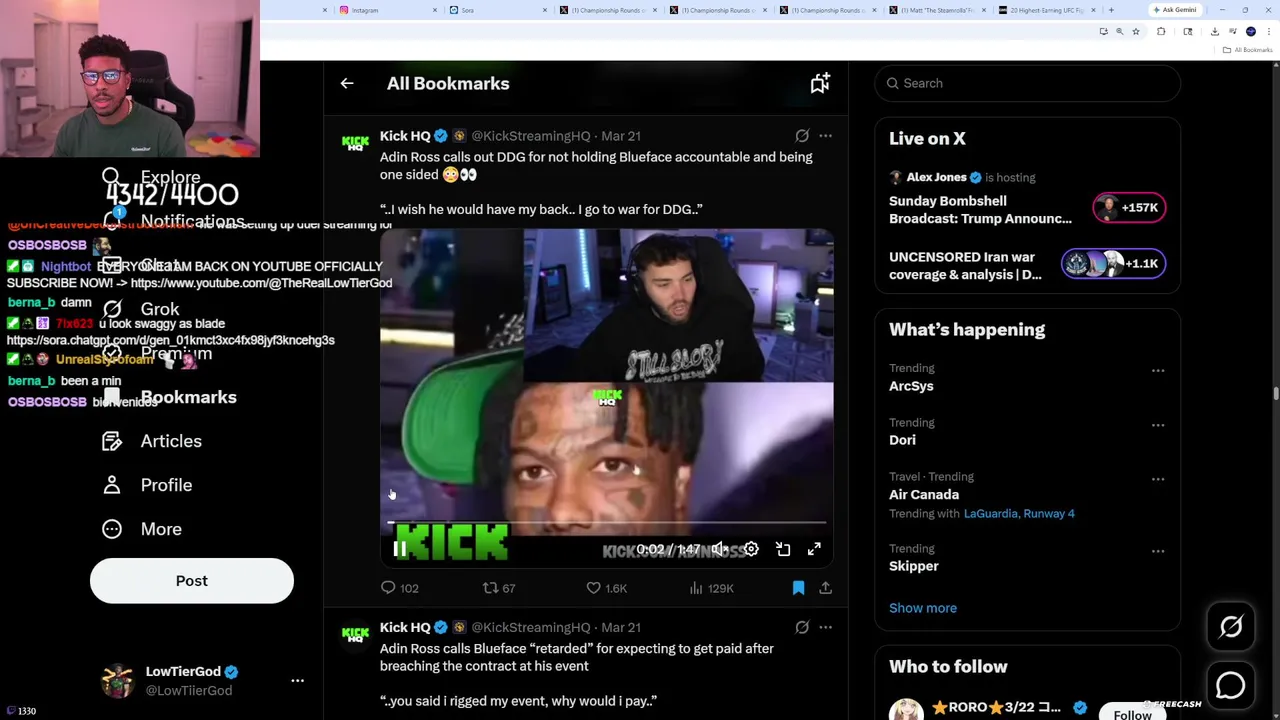This screenshot has width=1280, height=720.
Task: Switch to 20 Highest-Earning UFC browser tab
Action: (x=1045, y=10)
